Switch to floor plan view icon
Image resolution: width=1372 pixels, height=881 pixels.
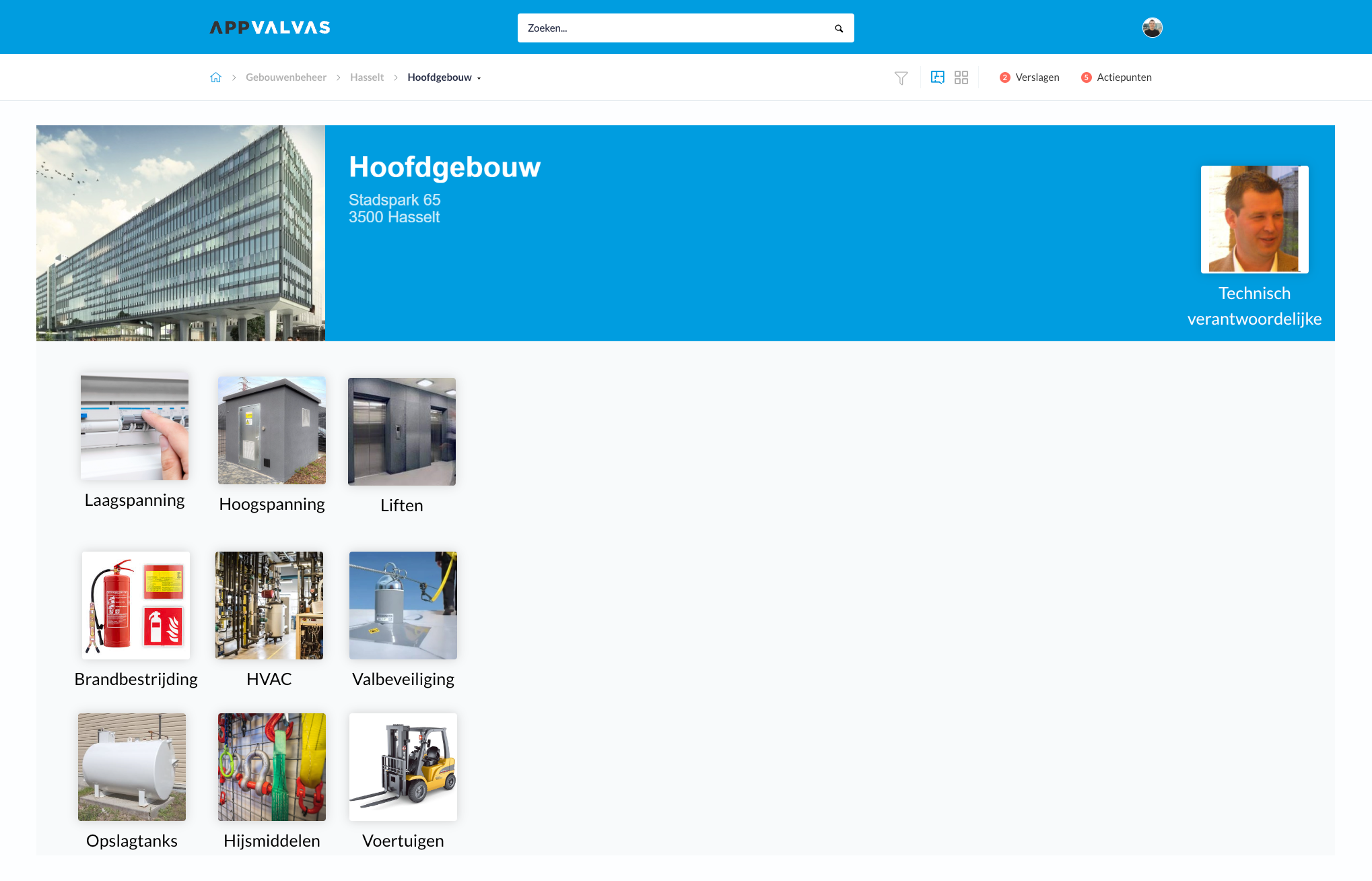click(938, 77)
